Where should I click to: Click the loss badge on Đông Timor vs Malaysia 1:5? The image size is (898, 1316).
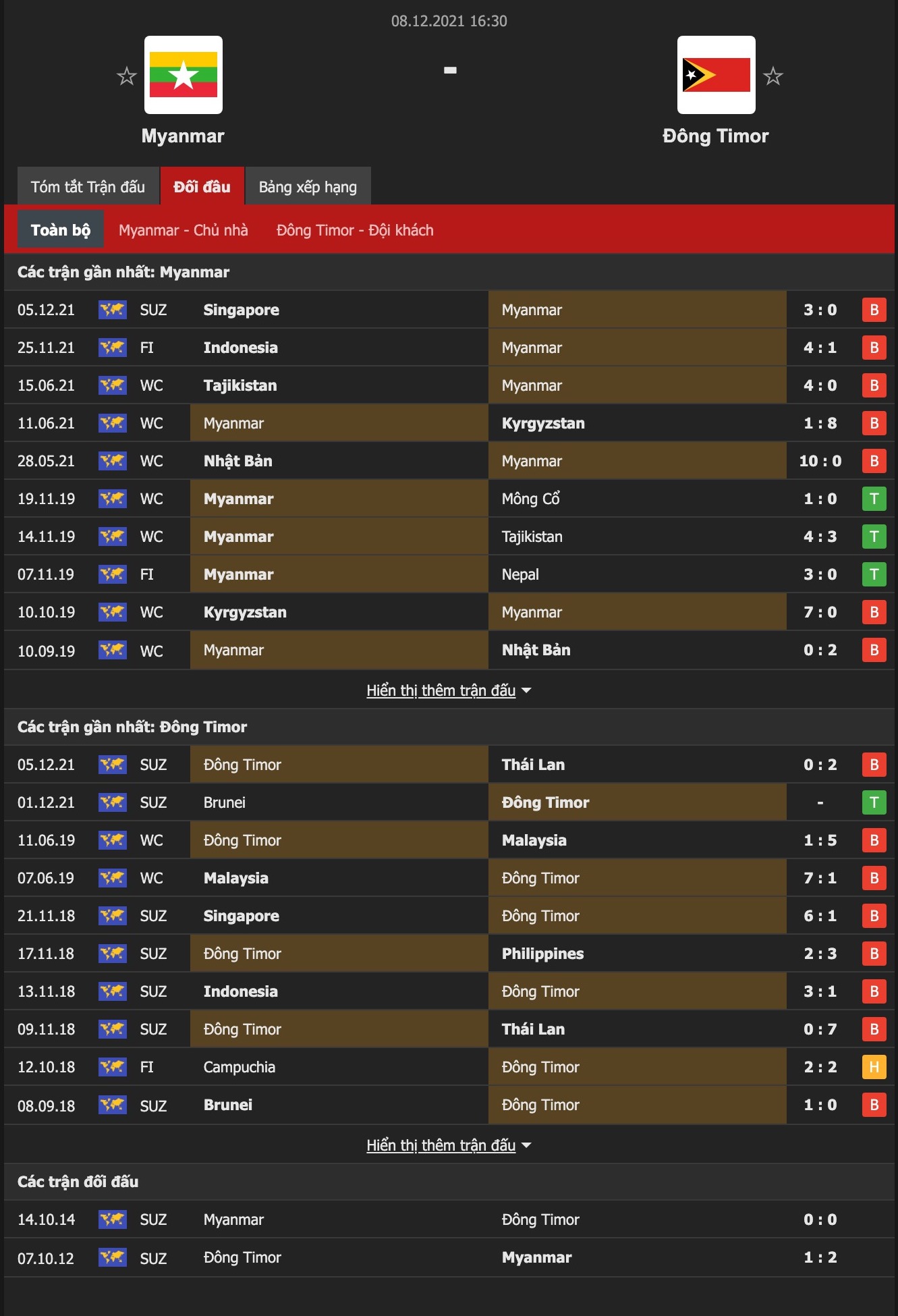(x=874, y=840)
